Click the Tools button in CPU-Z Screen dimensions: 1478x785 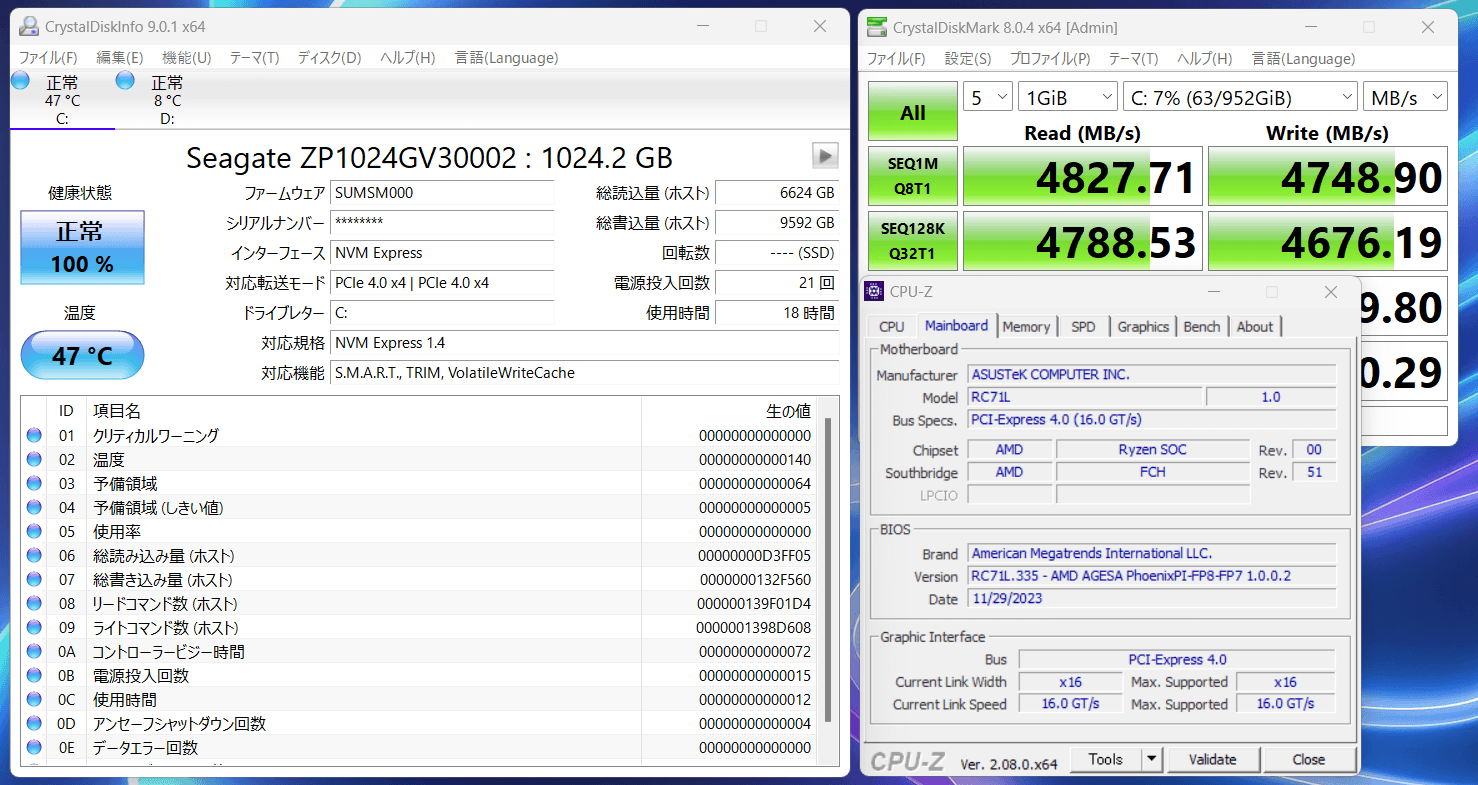click(1106, 759)
